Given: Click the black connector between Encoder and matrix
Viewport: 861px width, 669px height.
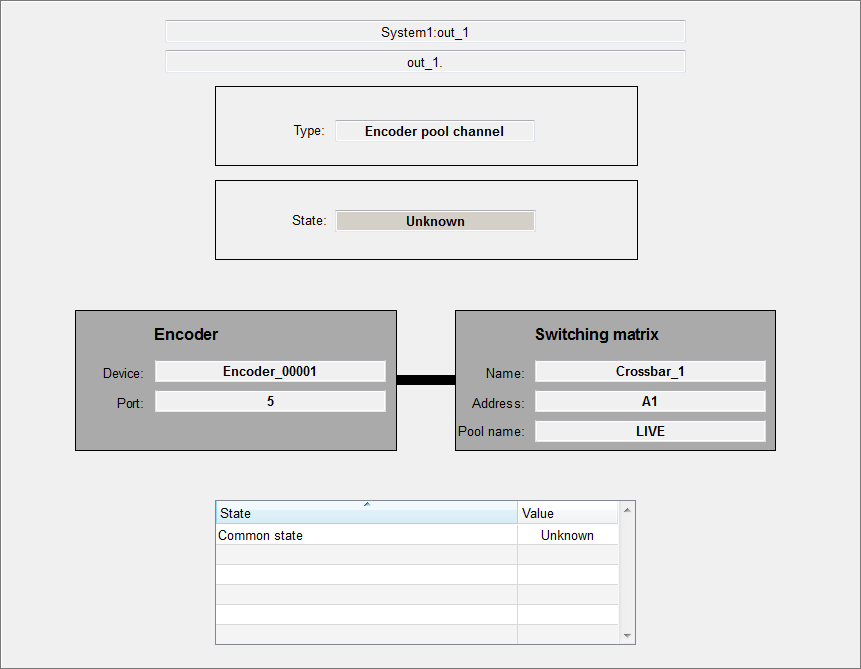Looking at the screenshot, I should [425, 379].
